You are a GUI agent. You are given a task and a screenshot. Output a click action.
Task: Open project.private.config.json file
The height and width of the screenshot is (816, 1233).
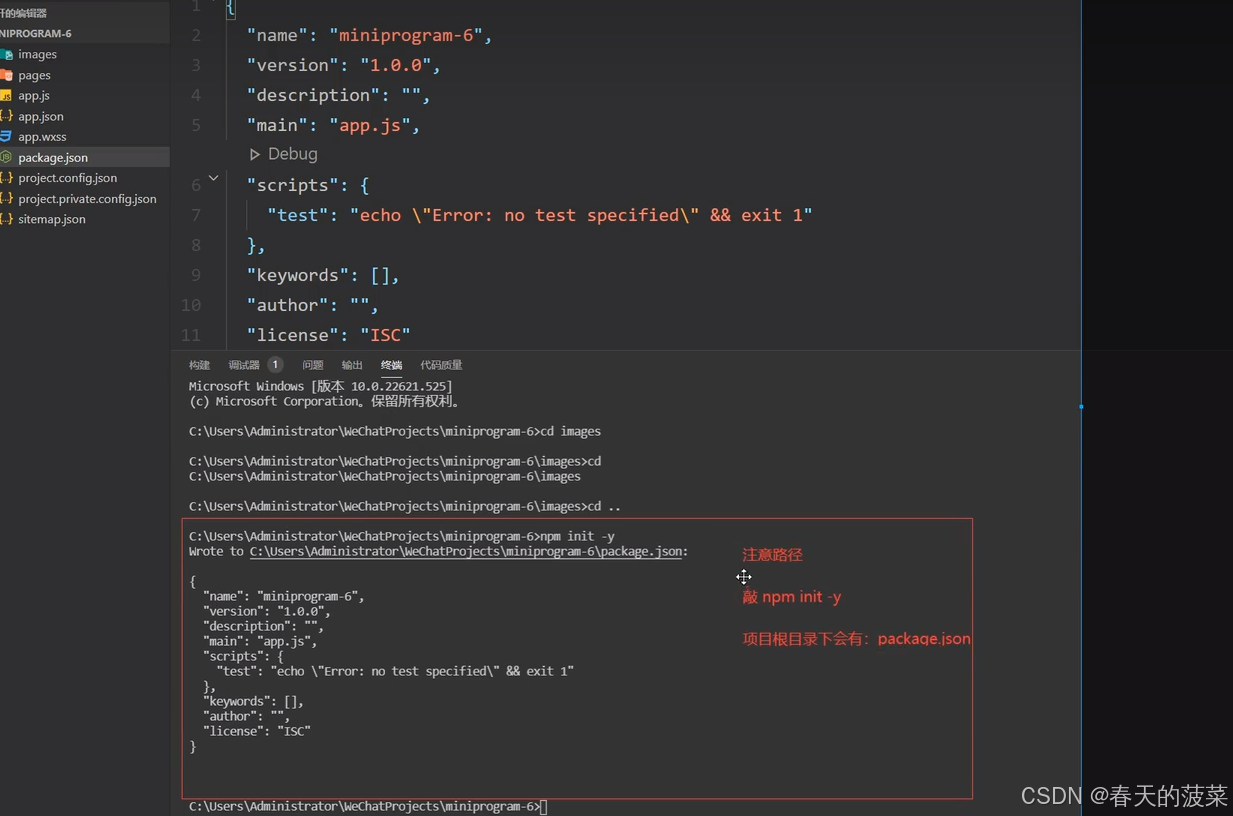(x=85, y=198)
